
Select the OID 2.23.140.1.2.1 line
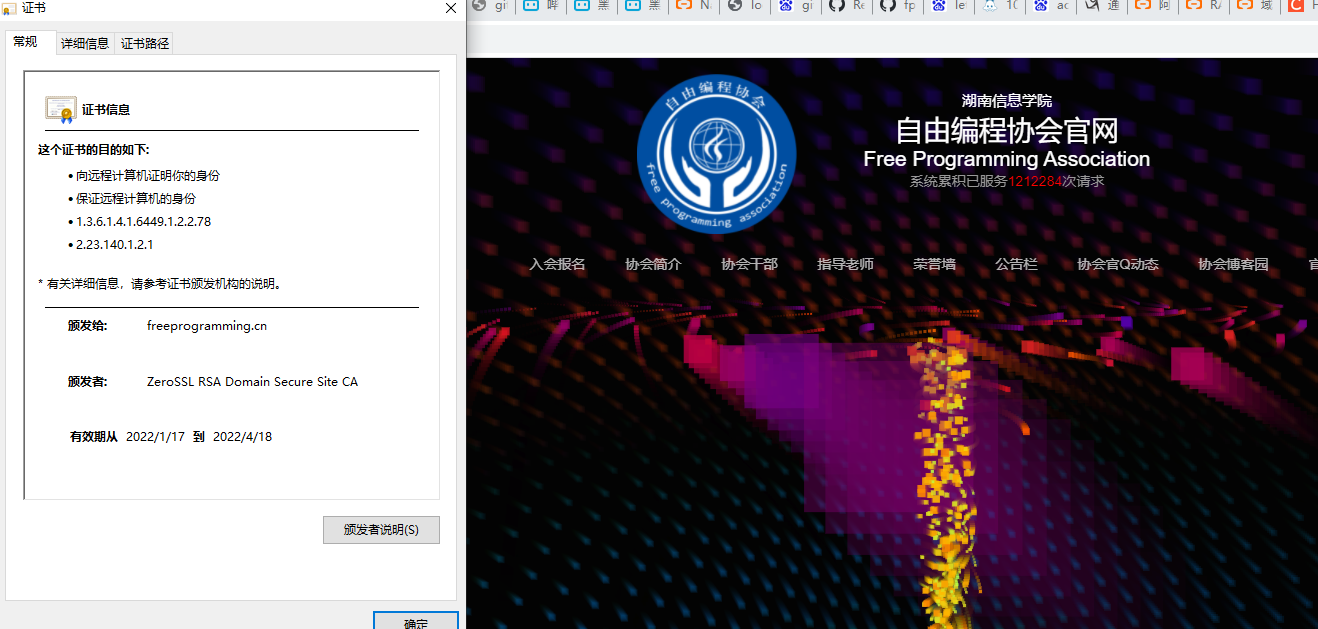114,245
